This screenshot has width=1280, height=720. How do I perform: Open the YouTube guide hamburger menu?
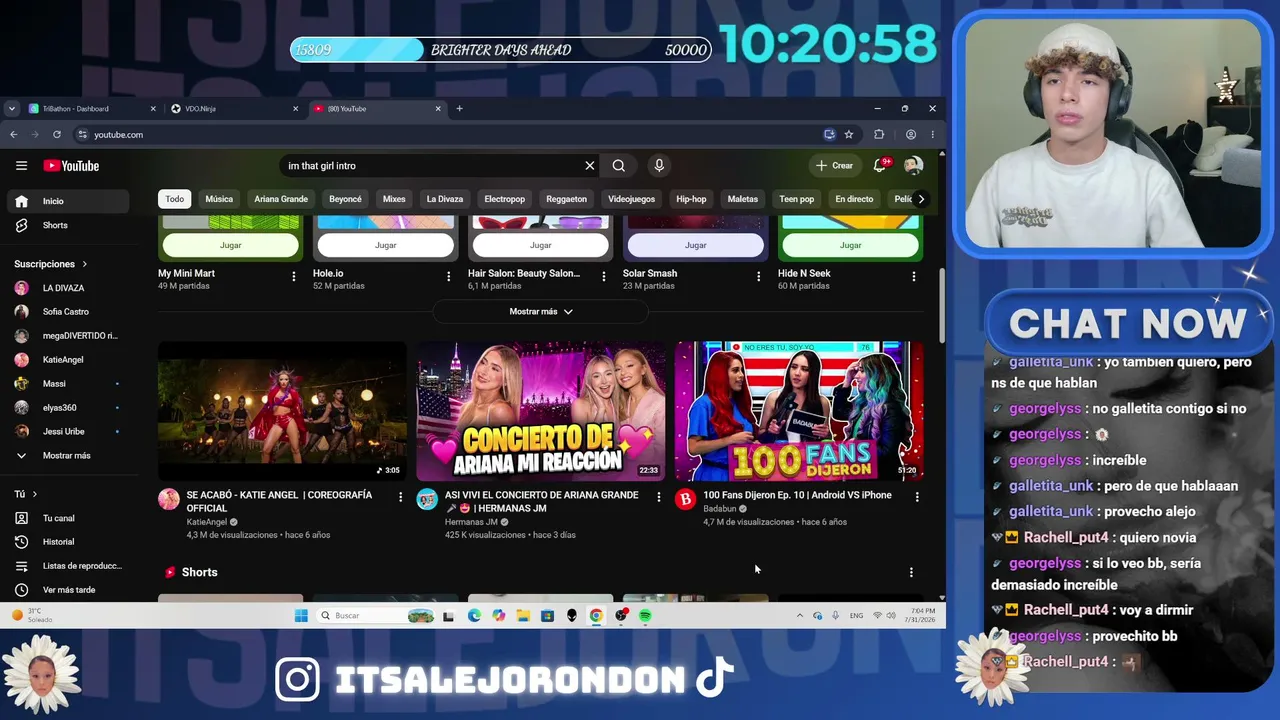click(21, 166)
